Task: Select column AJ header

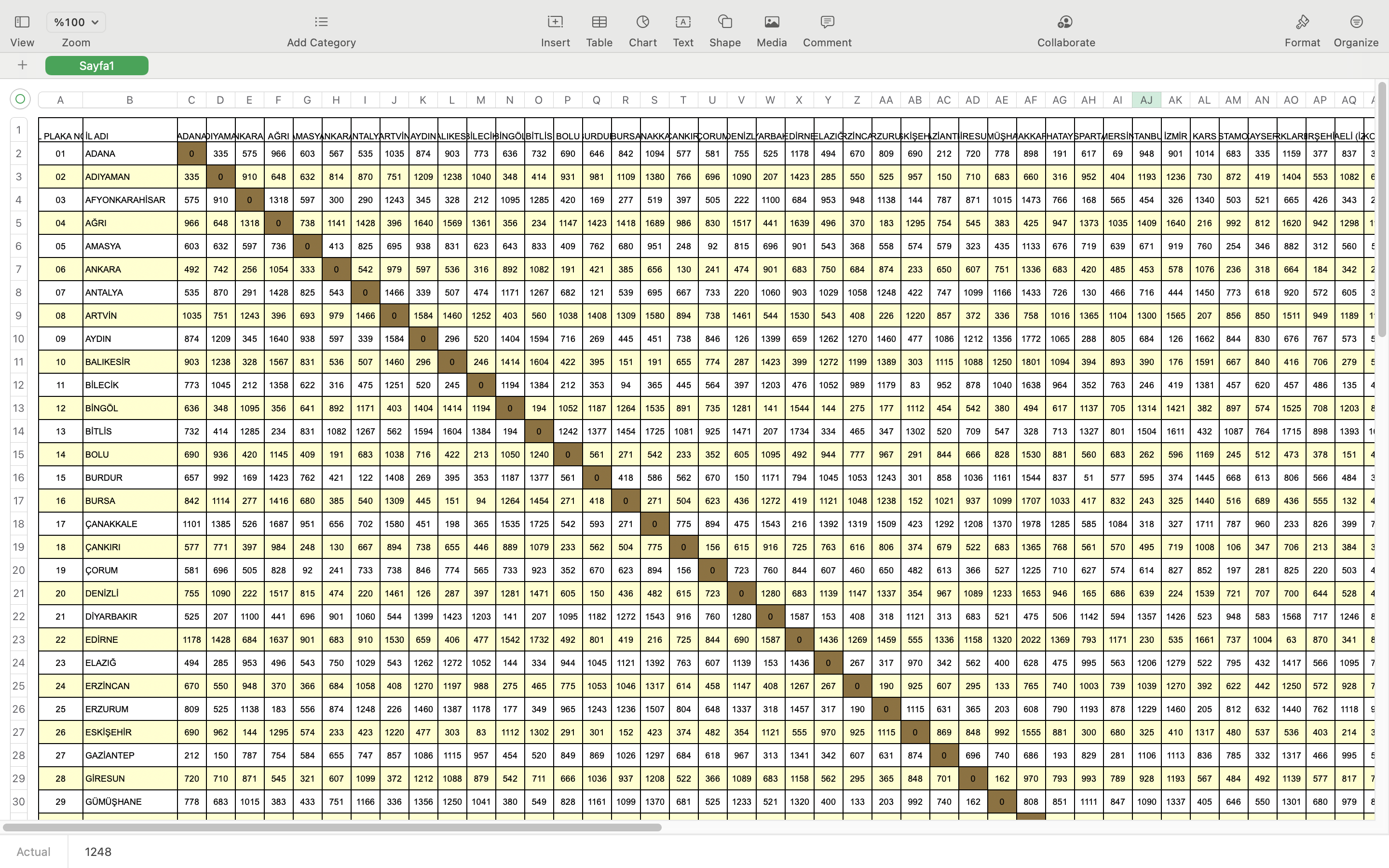Action: [1145, 100]
